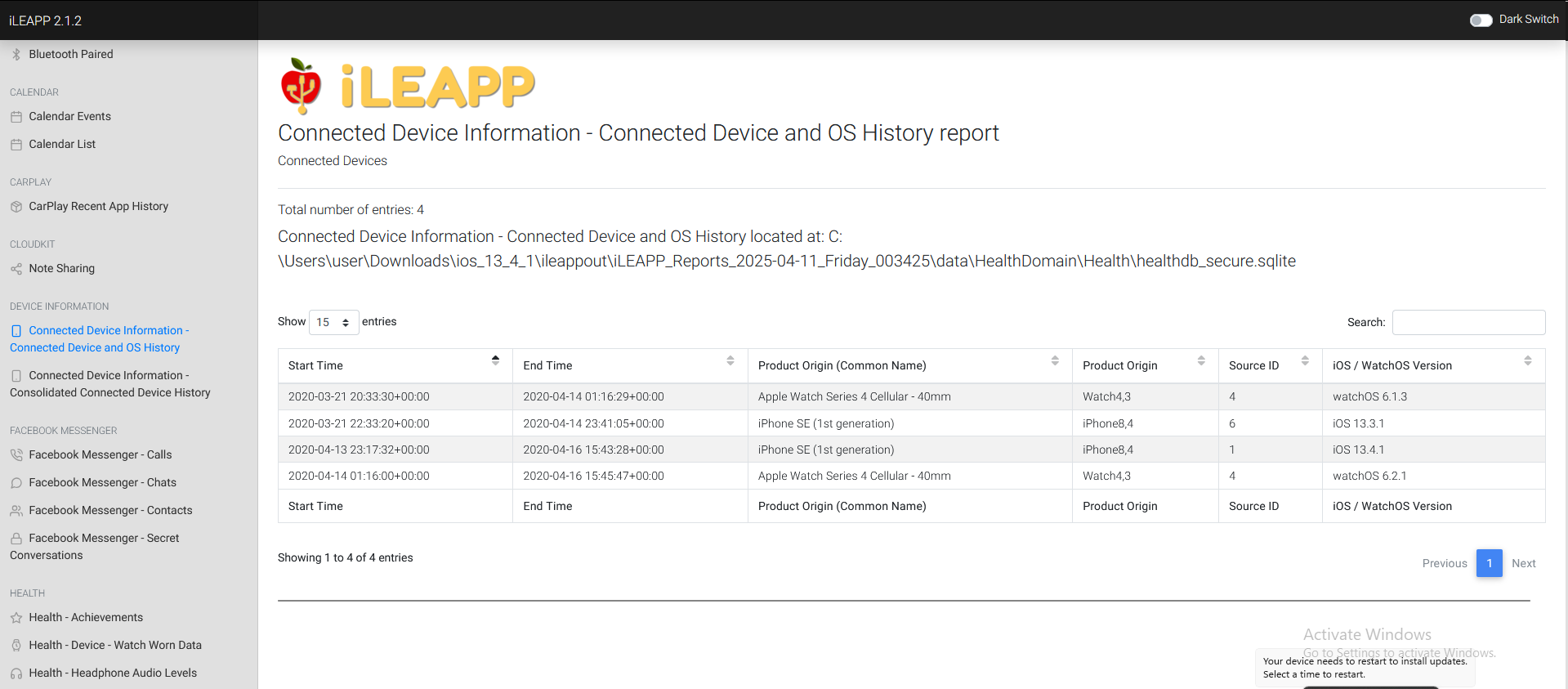Open Facebook Messenger - Contacts report
This screenshot has height=689, width=1568.
110,510
